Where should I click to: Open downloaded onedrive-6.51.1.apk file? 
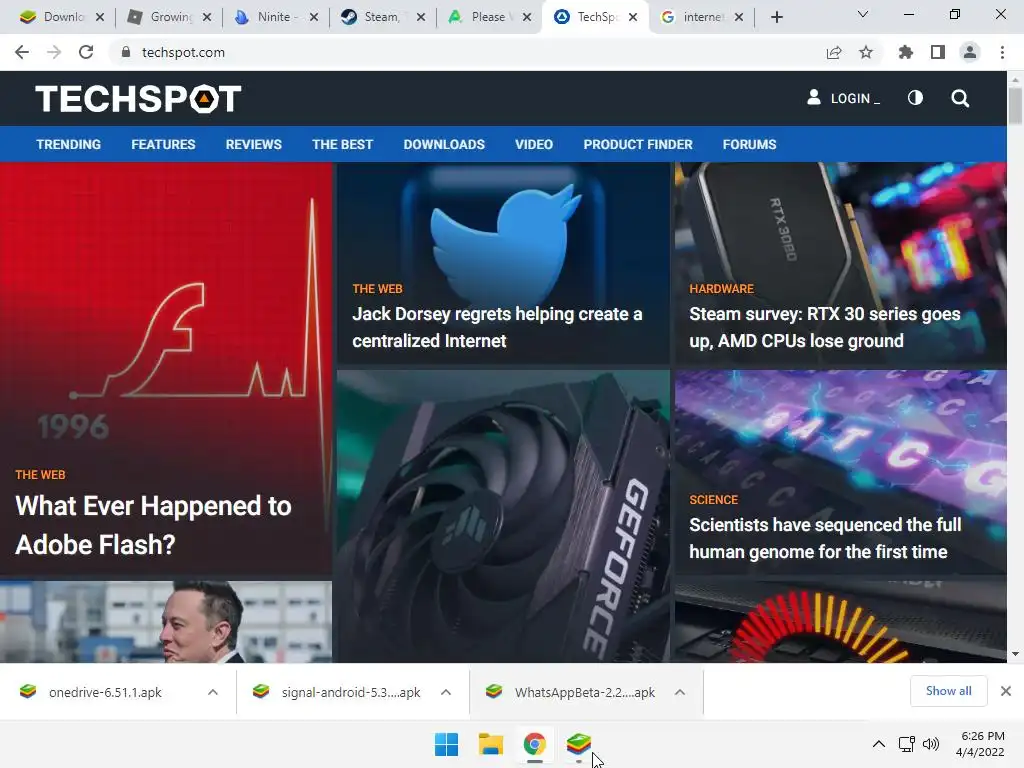click(104, 692)
